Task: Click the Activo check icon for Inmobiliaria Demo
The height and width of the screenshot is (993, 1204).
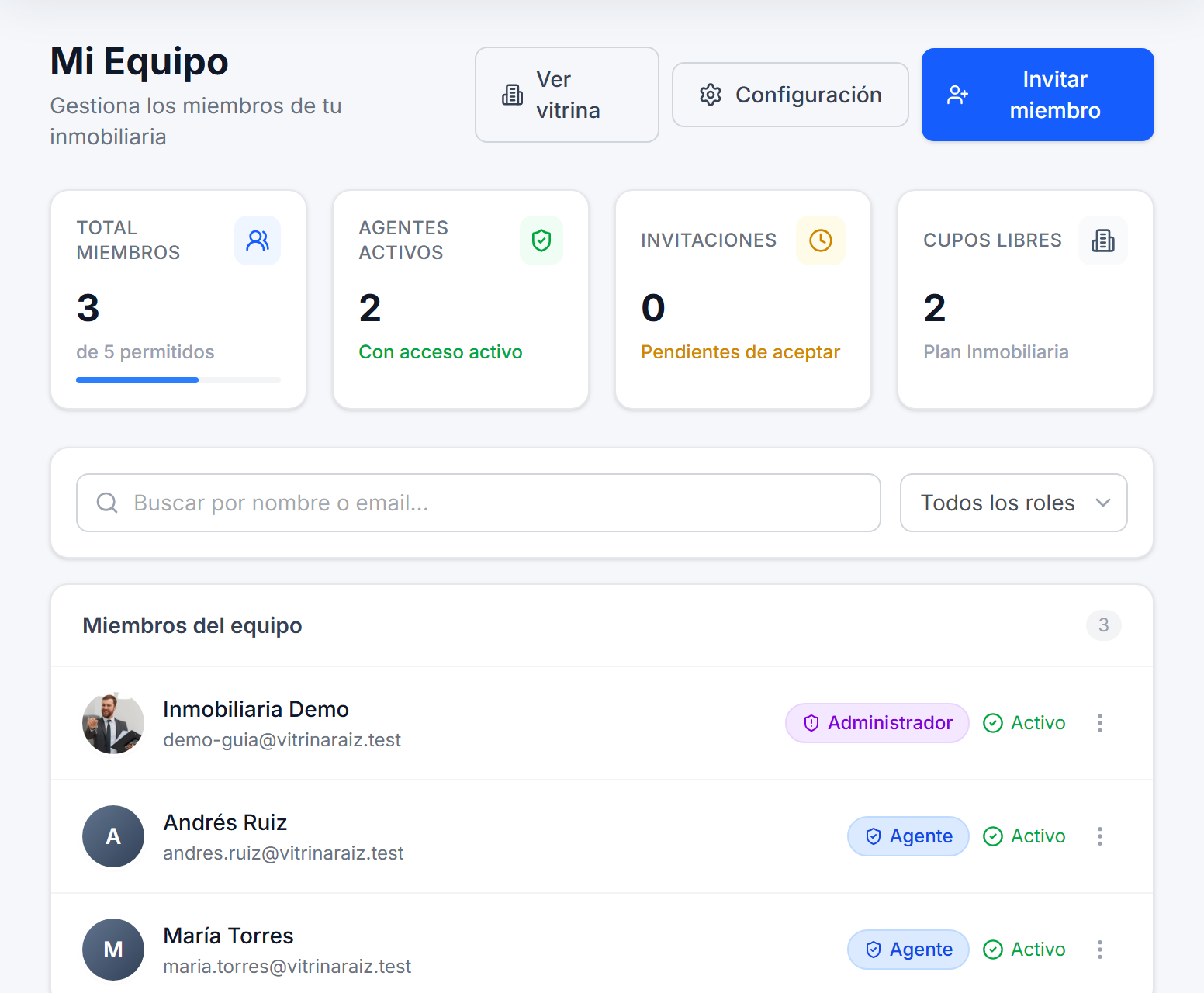Action: point(993,723)
